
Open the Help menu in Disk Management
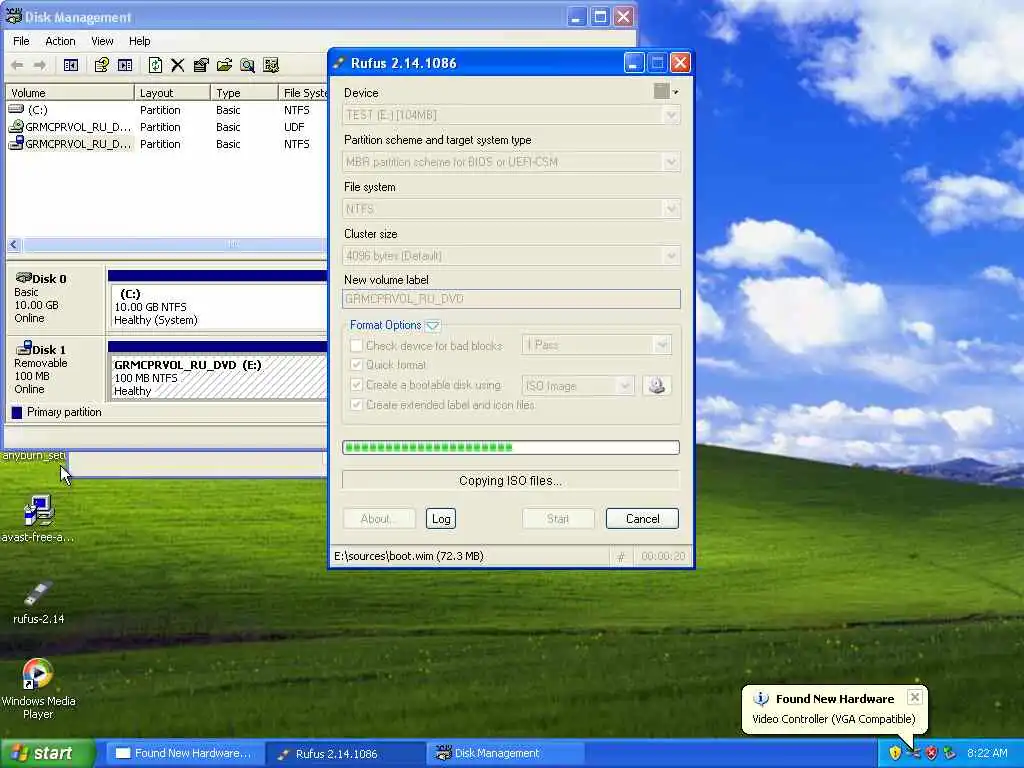(x=139, y=40)
